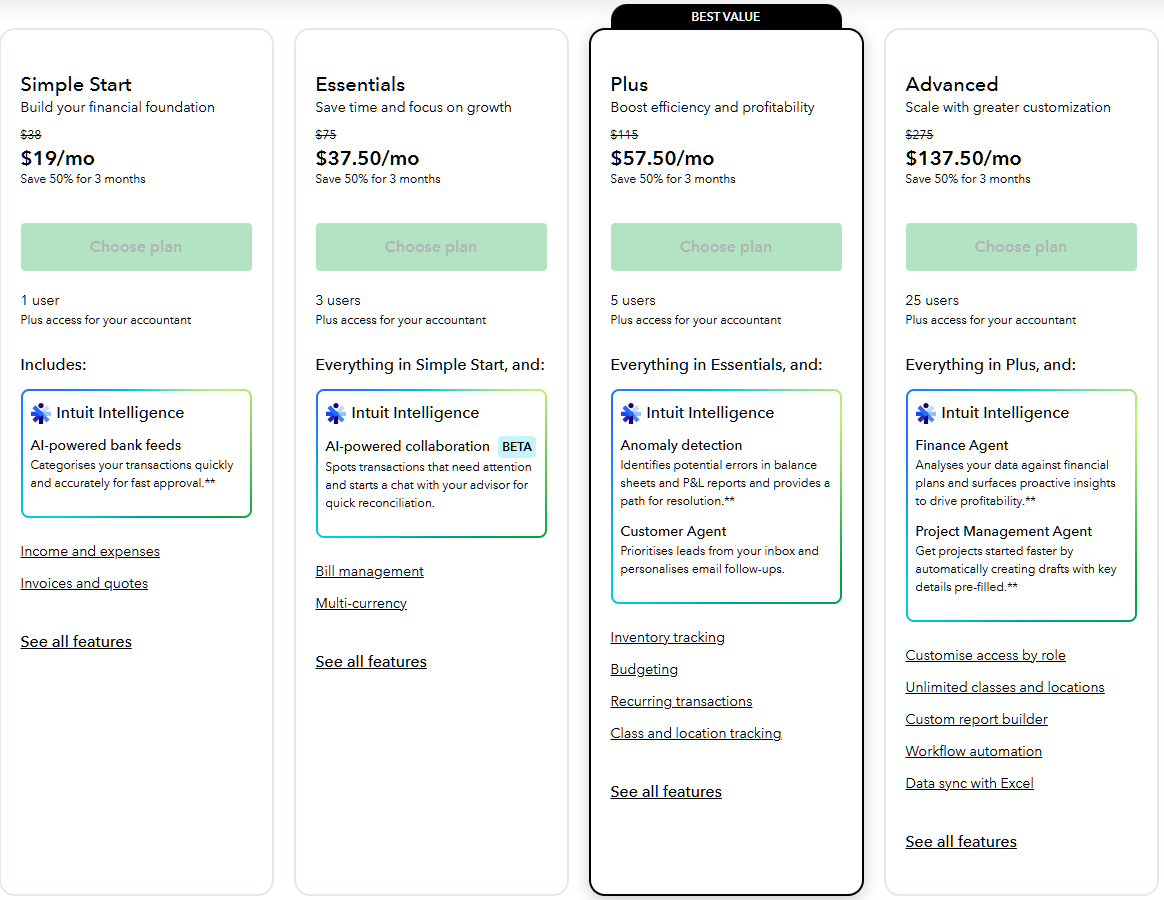Choose the Plus plan
This screenshot has width=1164, height=900.
[726, 247]
